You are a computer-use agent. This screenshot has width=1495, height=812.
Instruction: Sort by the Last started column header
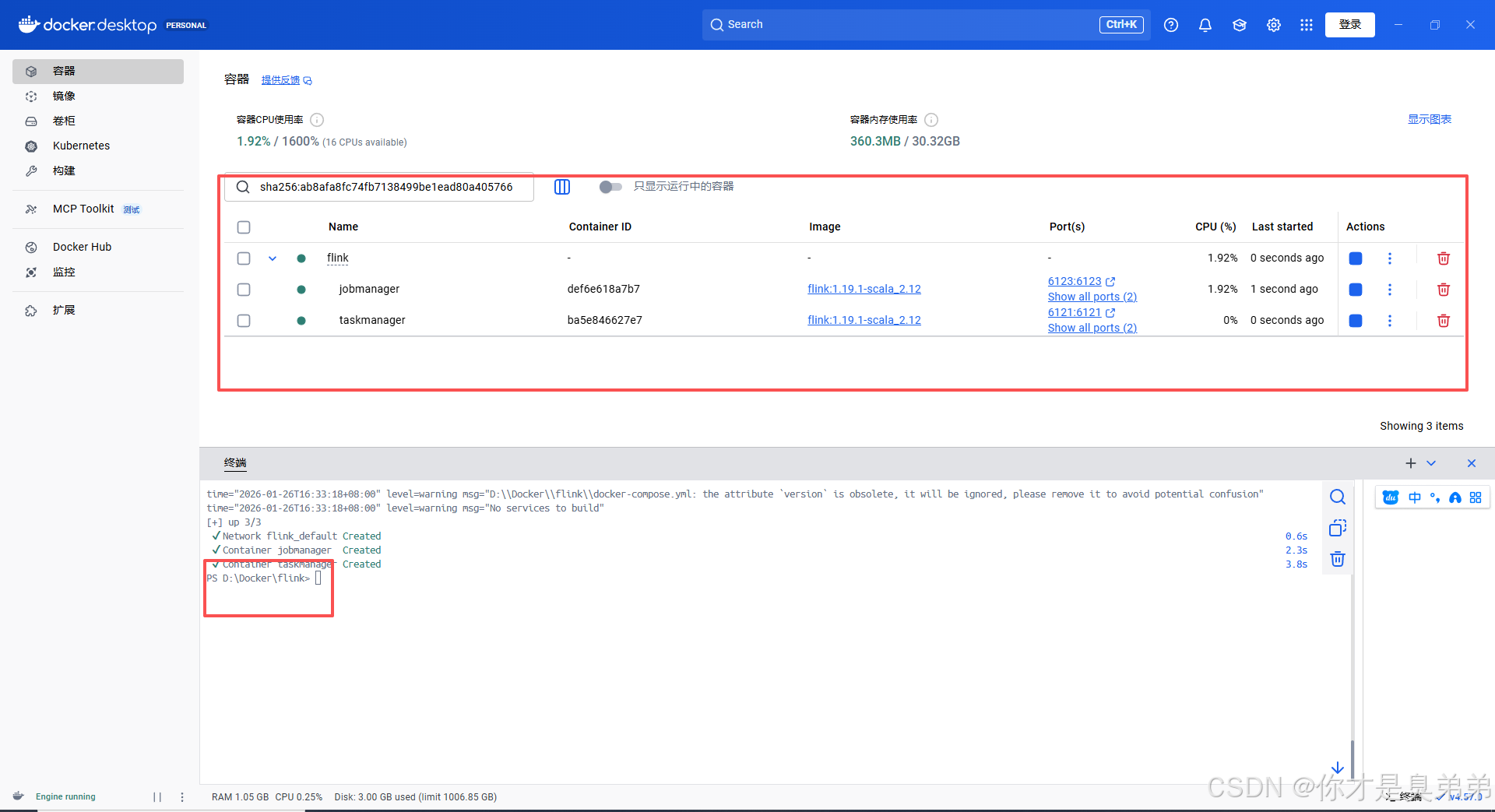tap(1282, 227)
